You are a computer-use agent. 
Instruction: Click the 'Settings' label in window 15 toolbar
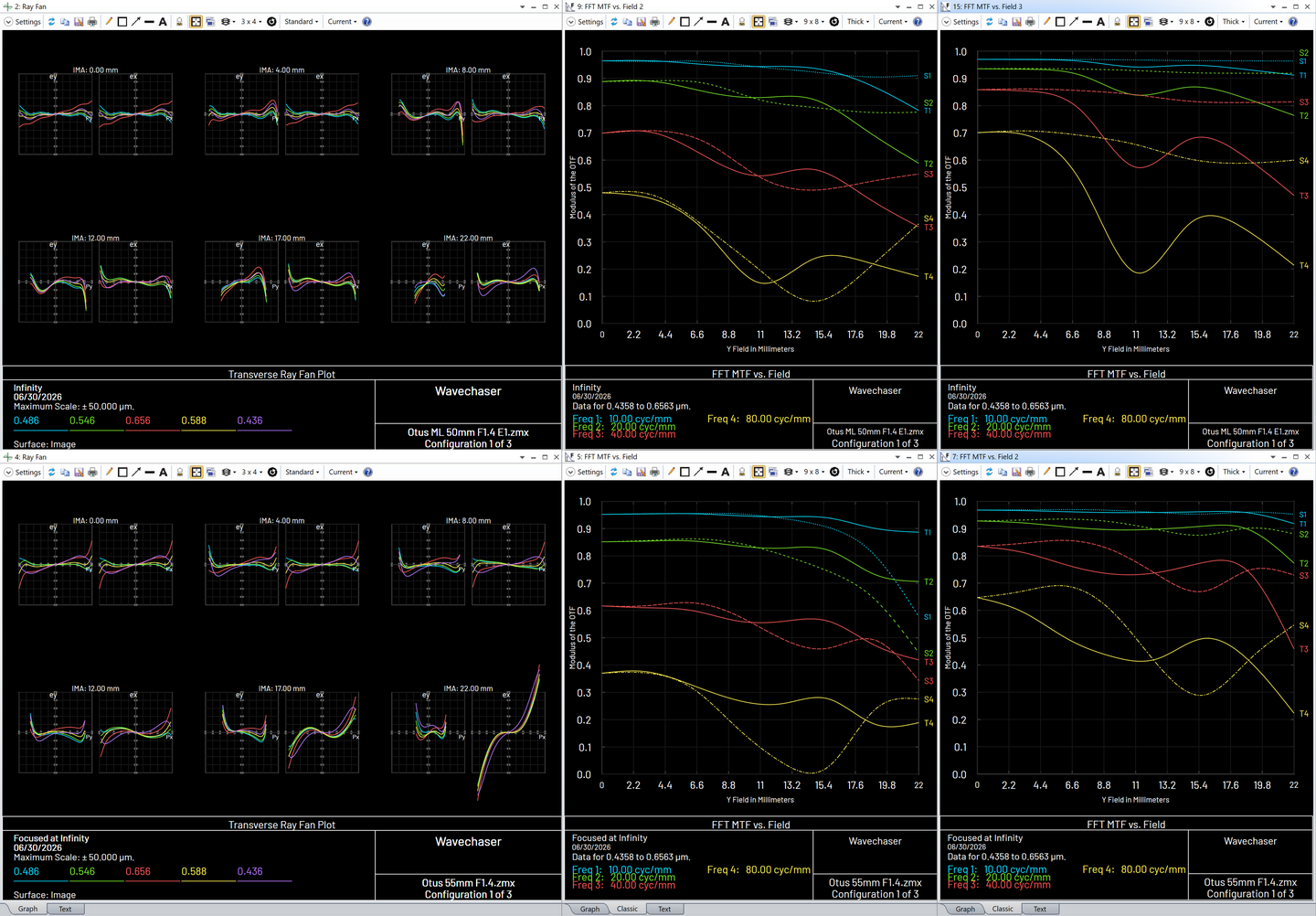966,21
